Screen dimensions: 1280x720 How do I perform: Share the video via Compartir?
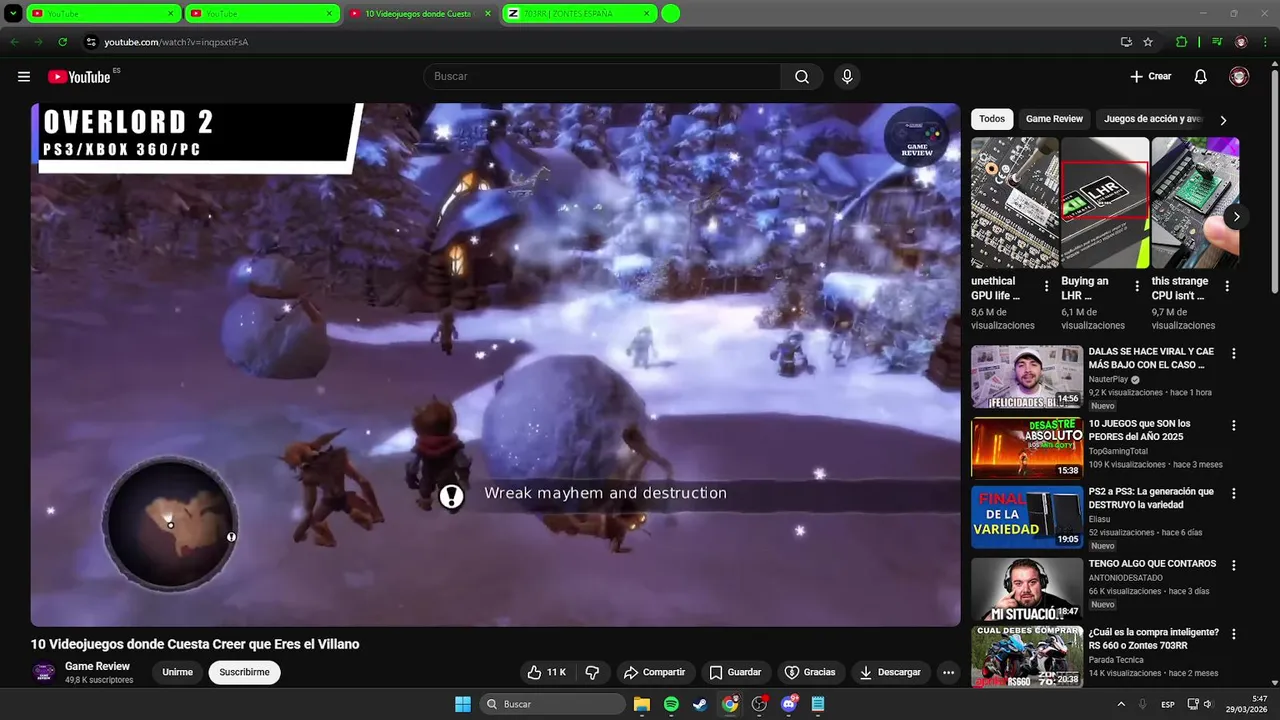point(654,672)
